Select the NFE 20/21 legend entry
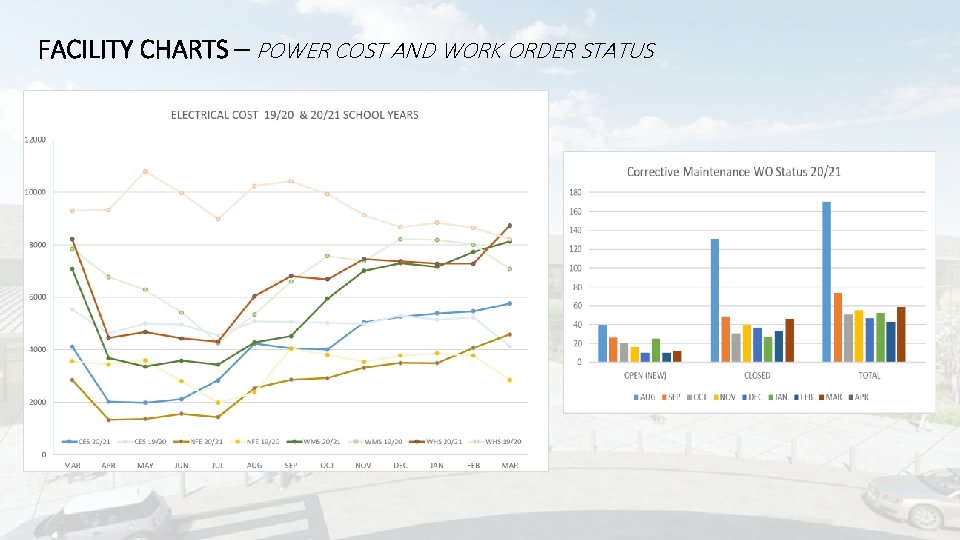This screenshot has width=960, height=540. 198,441
